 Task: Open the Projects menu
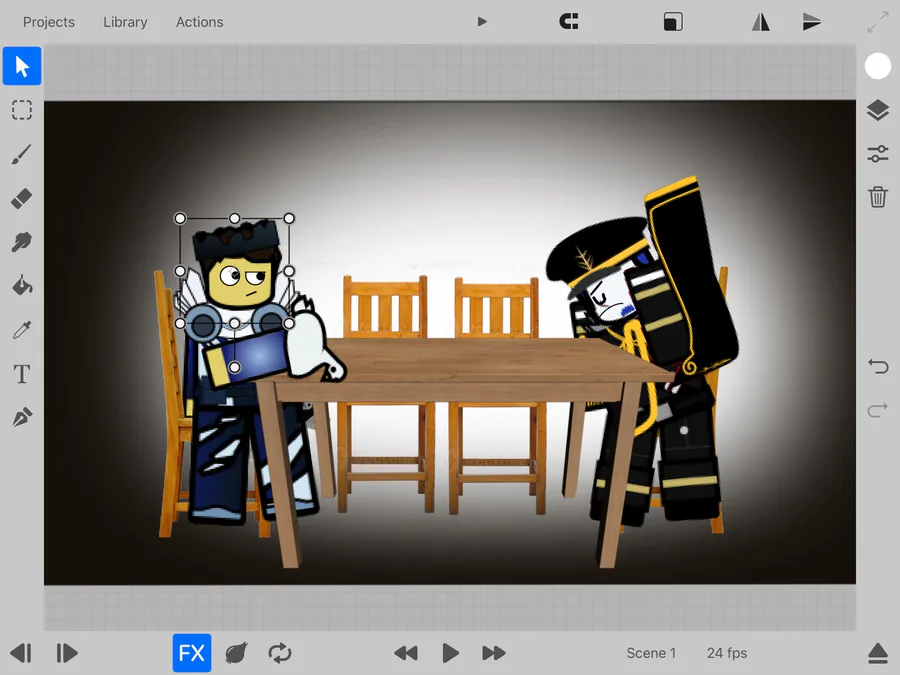(49, 22)
